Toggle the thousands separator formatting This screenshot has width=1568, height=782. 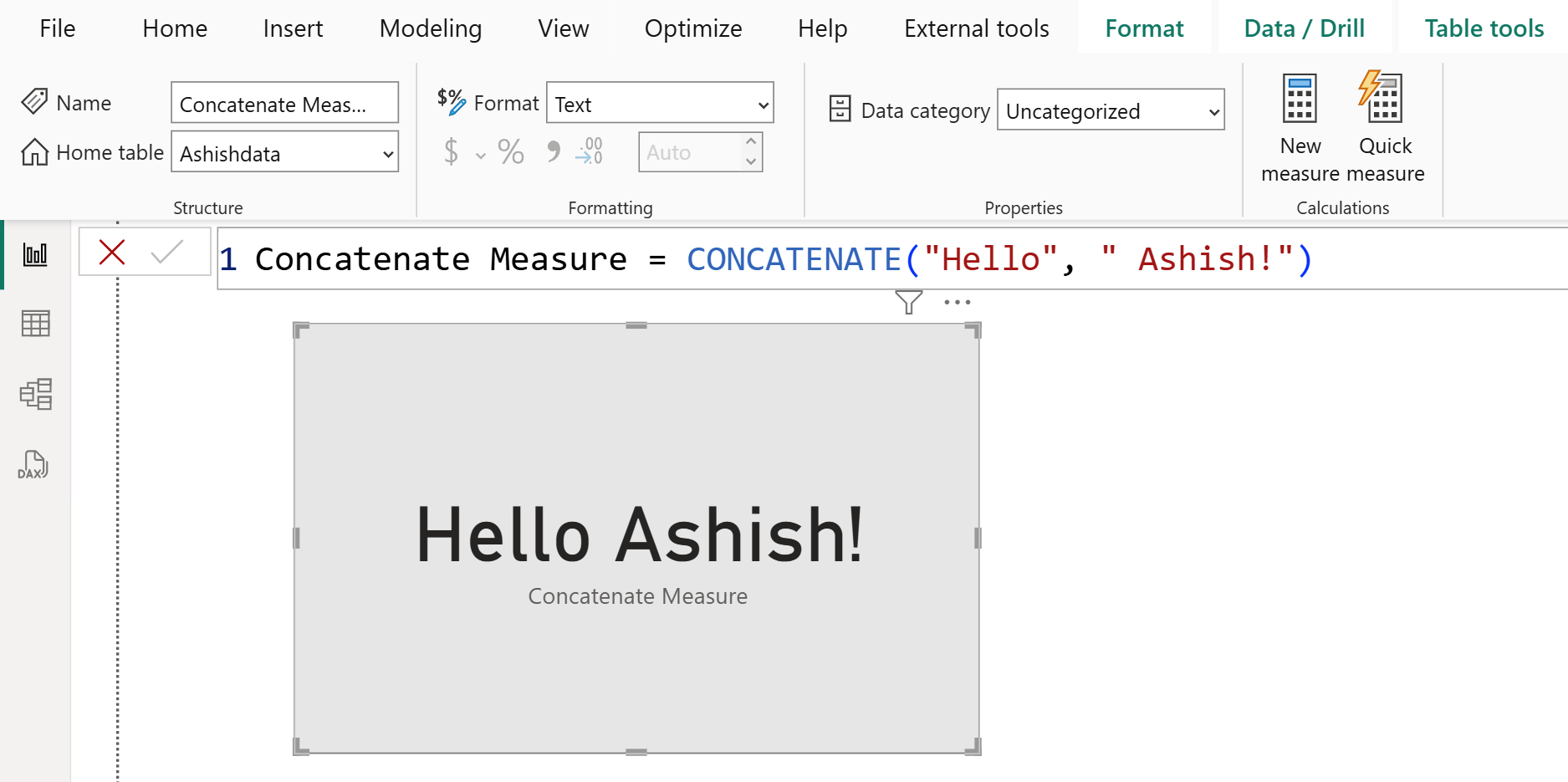tap(552, 151)
